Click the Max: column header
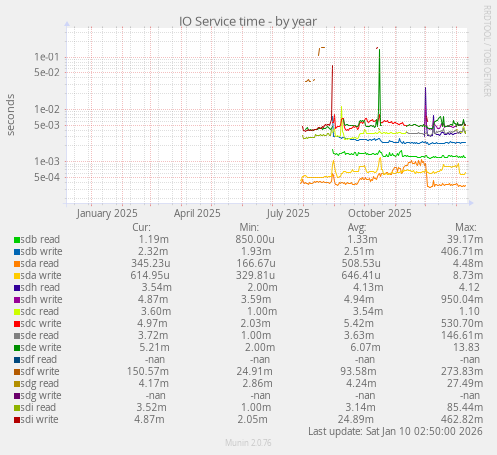The width and height of the screenshot is (497, 455). pyautogui.click(x=466, y=227)
